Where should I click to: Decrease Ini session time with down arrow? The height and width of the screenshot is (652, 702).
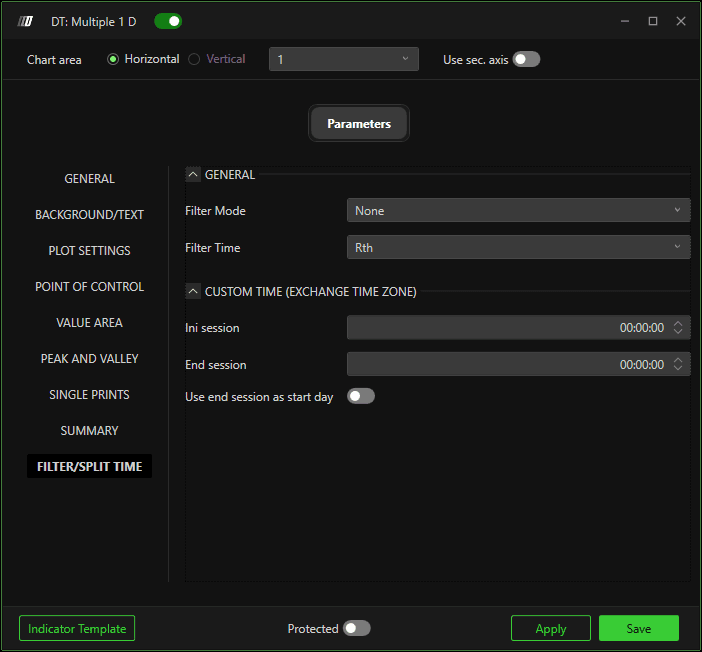click(678, 331)
